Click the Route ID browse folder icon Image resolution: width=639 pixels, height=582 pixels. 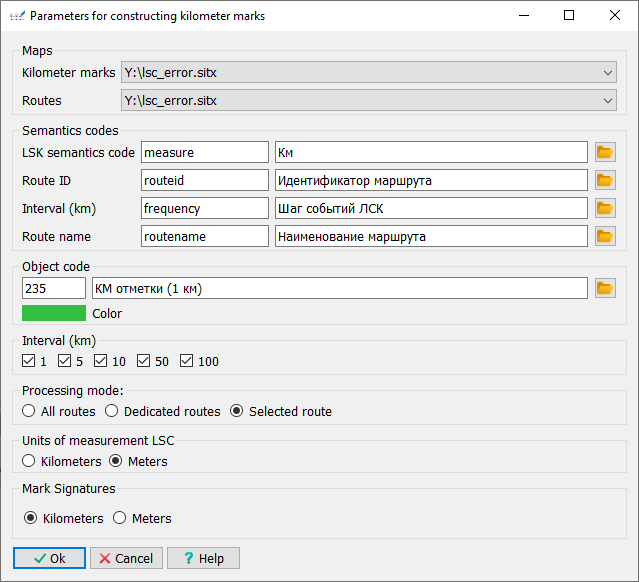pyautogui.click(x=604, y=180)
